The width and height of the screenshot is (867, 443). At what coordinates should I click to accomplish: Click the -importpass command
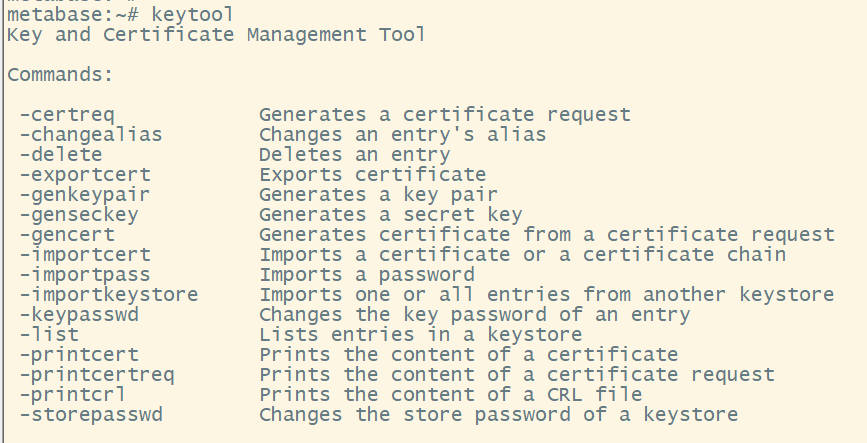pyautogui.click(x=83, y=275)
